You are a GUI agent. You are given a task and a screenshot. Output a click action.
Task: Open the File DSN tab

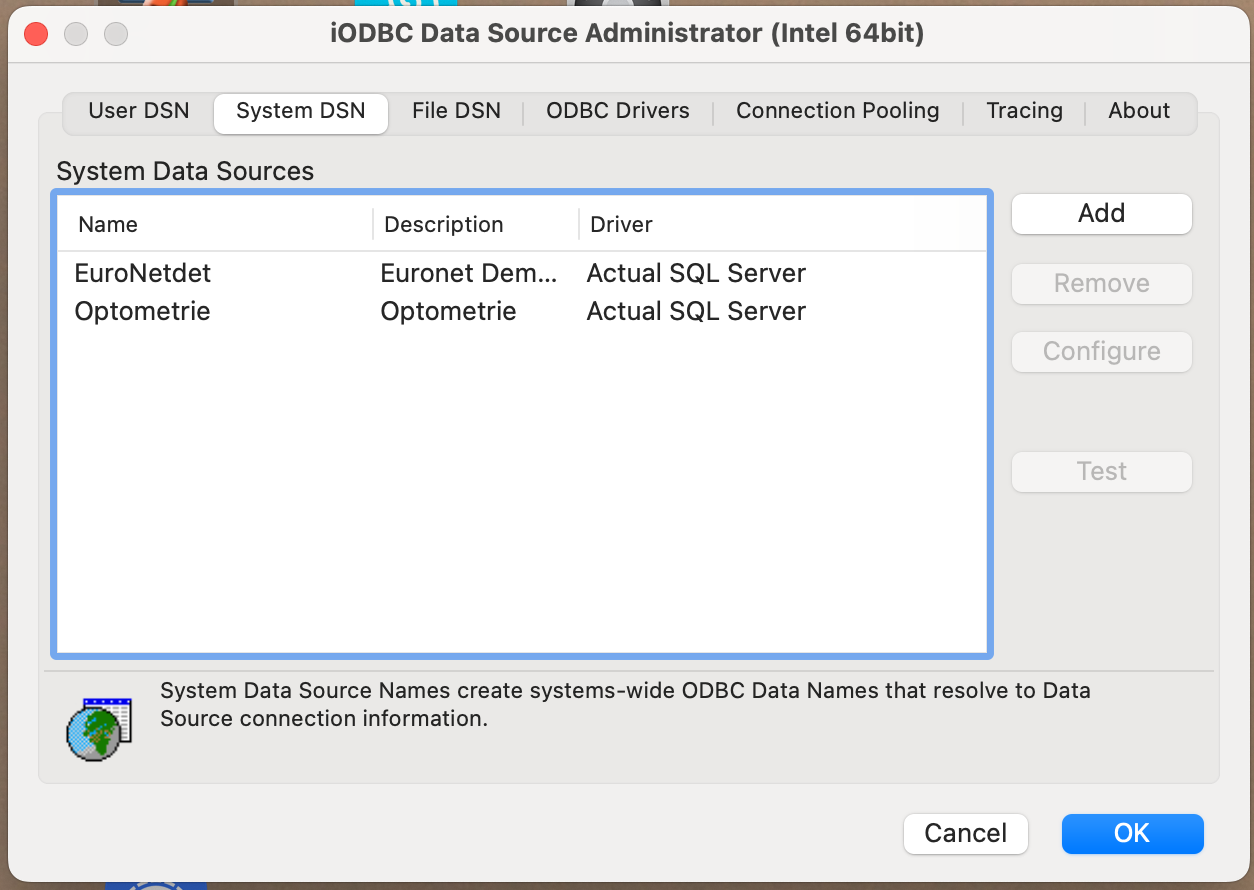pos(456,111)
